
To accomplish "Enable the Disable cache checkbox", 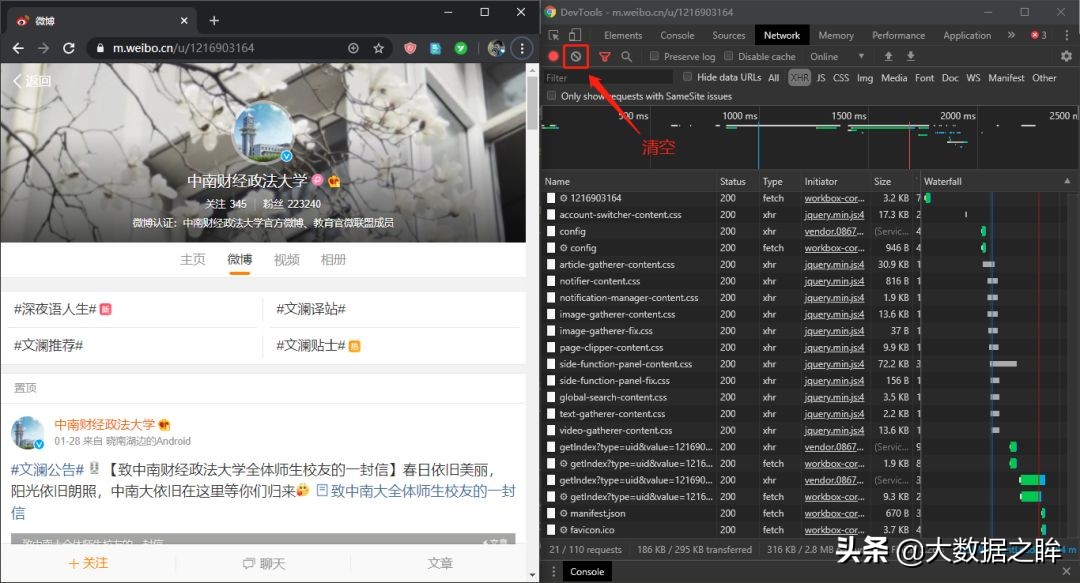I will click(727, 57).
